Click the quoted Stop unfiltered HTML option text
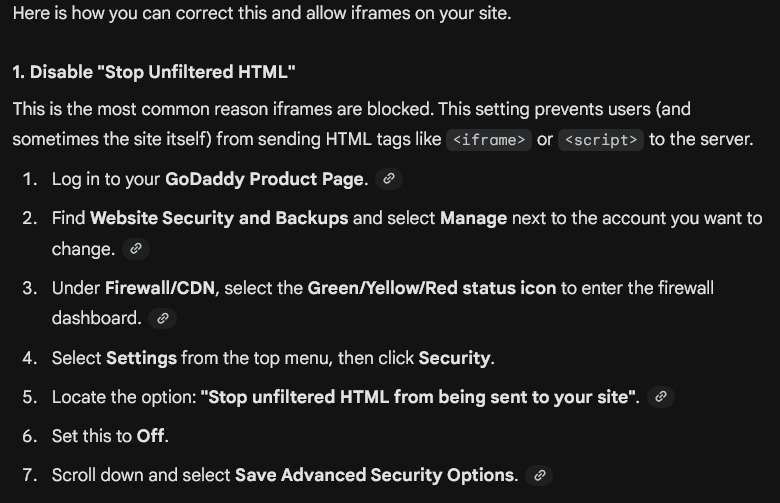The width and height of the screenshot is (780, 503). (420, 397)
